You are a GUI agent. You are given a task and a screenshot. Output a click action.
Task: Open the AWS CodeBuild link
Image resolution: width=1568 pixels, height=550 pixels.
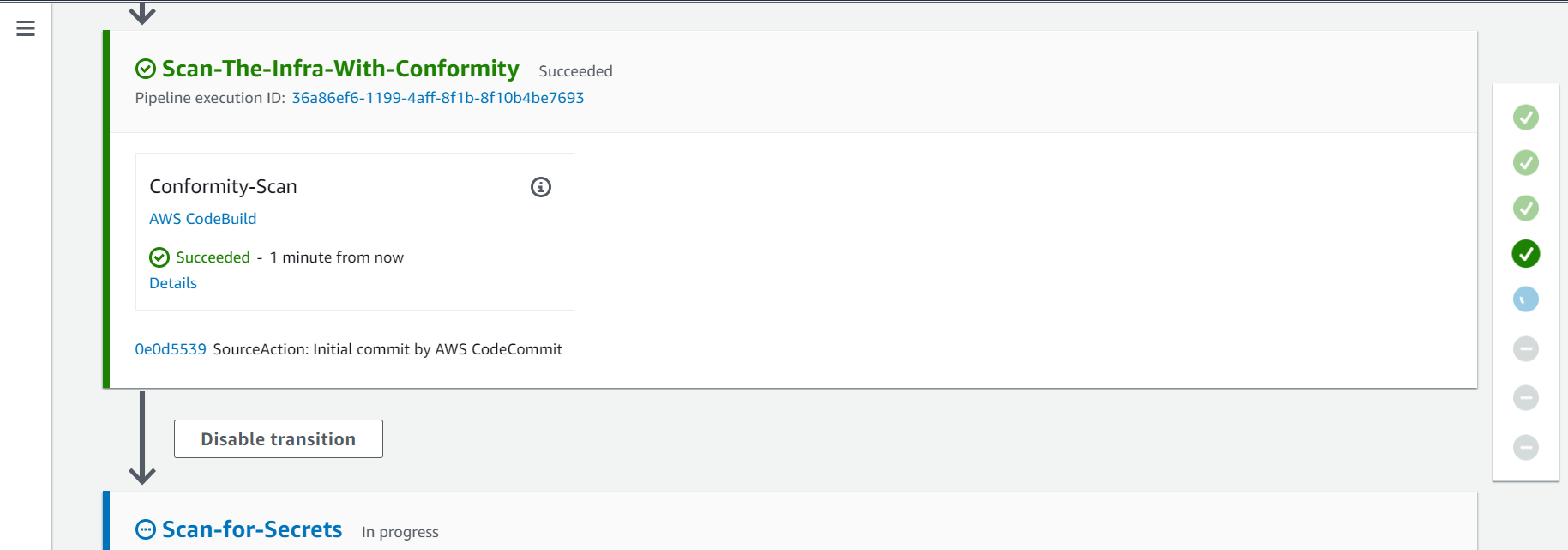[x=203, y=219]
